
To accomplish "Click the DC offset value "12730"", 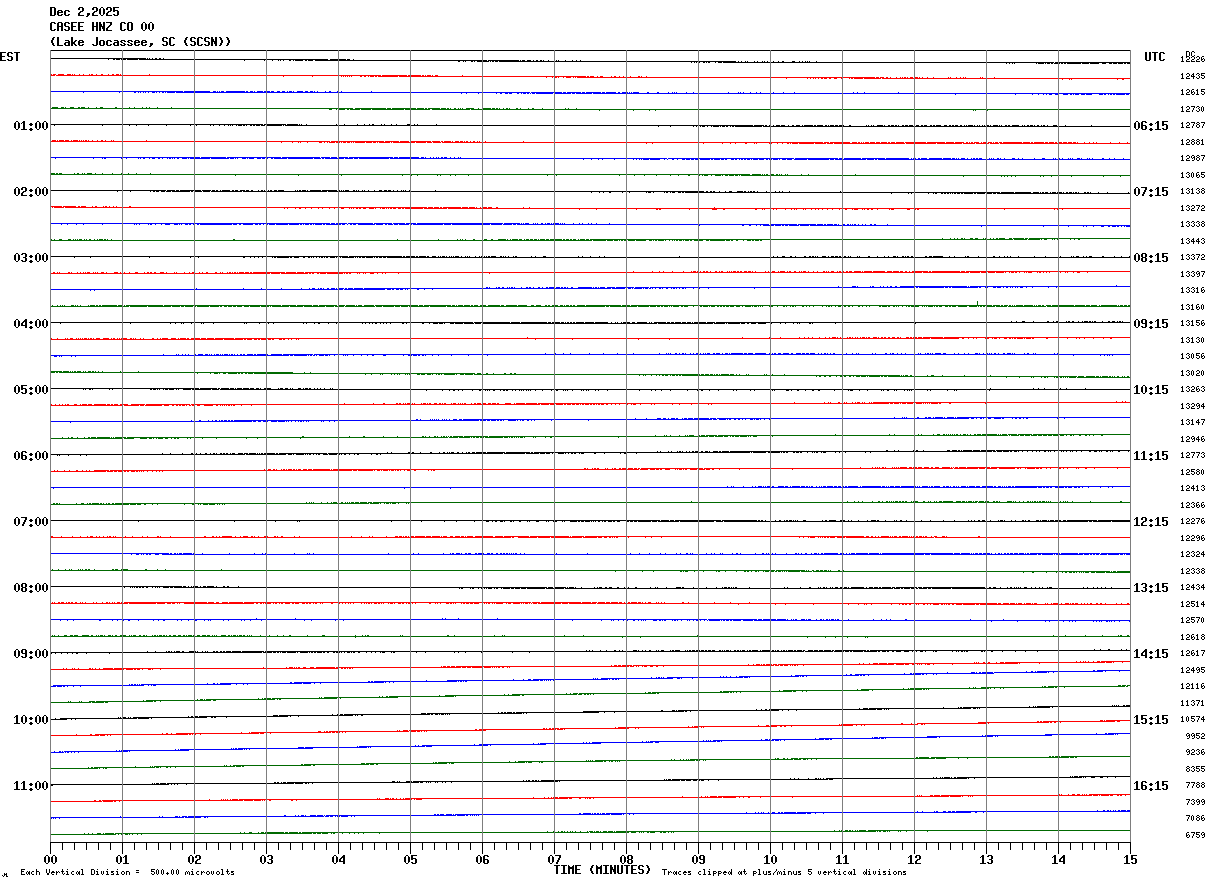I will pyautogui.click(x=1192, y=110).
